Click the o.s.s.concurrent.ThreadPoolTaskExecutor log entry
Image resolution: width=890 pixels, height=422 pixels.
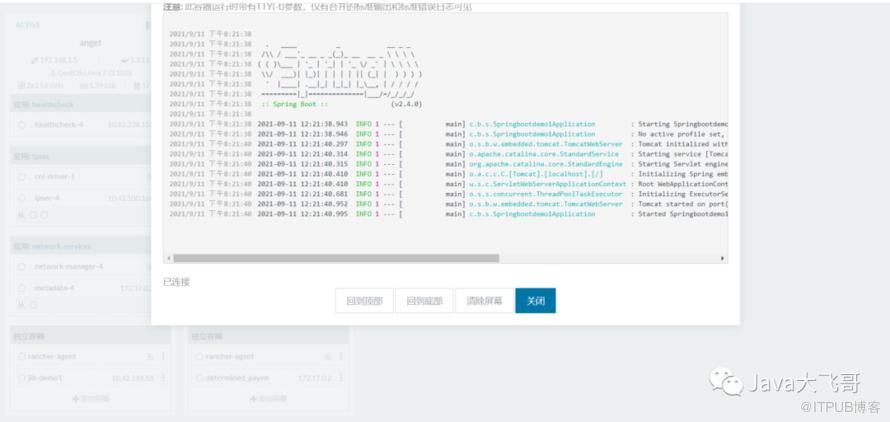point(546,194)
